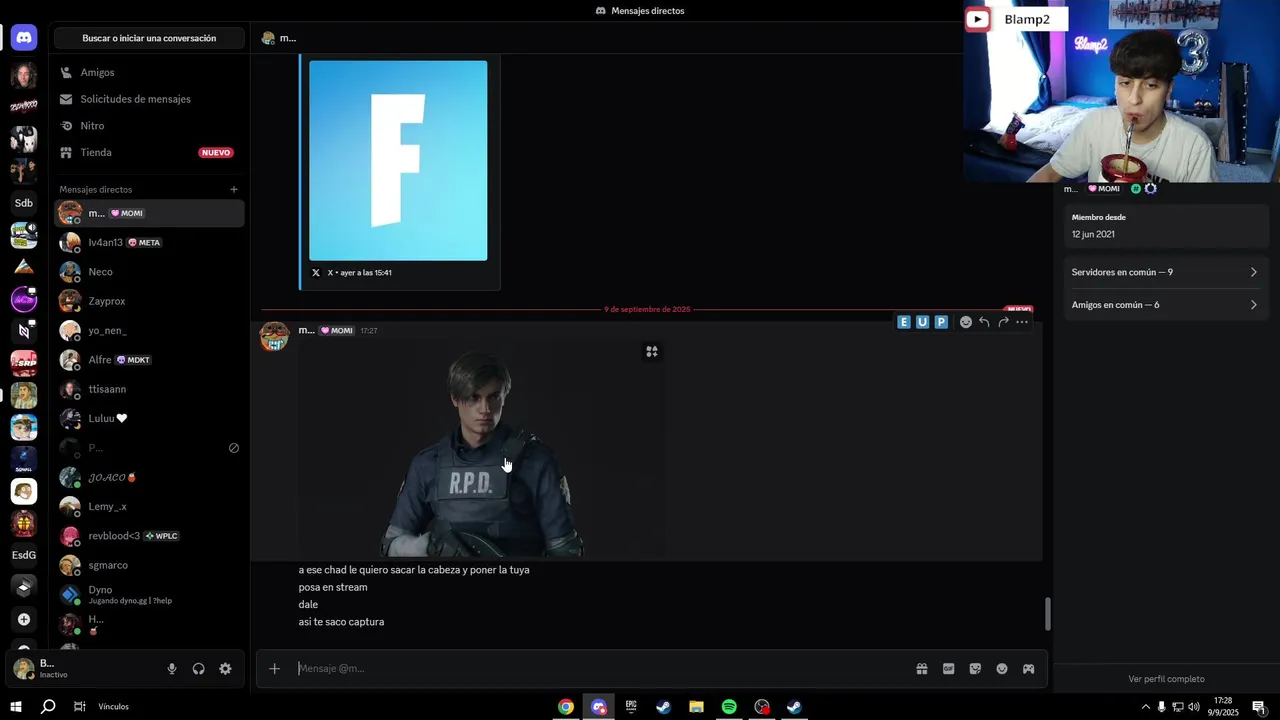This screenshot has height=720, width=1280.
Task: Open Windows notification center
Action: pos(1258,706)
